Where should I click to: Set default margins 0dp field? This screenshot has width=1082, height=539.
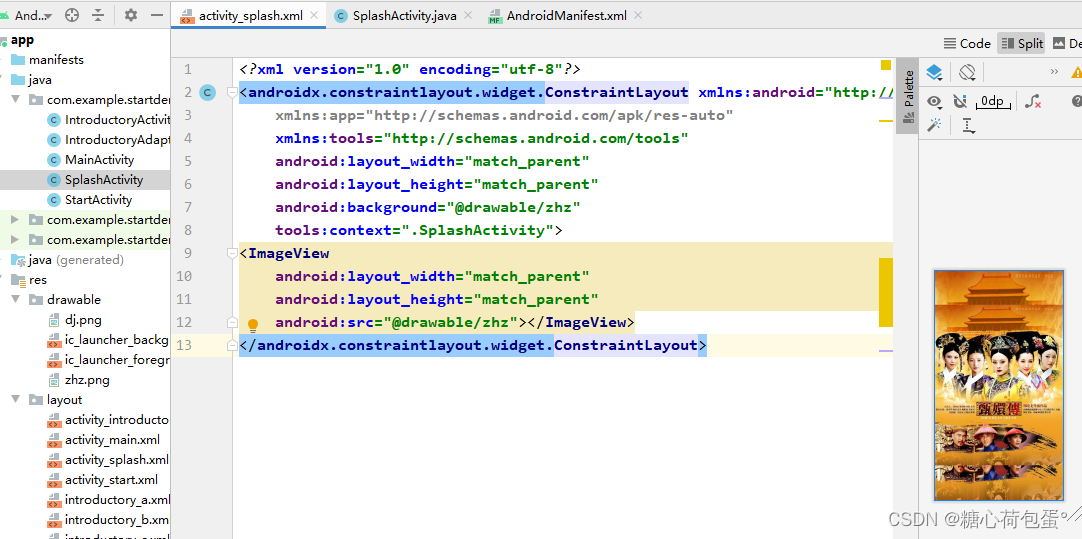(x=992, y=102)
